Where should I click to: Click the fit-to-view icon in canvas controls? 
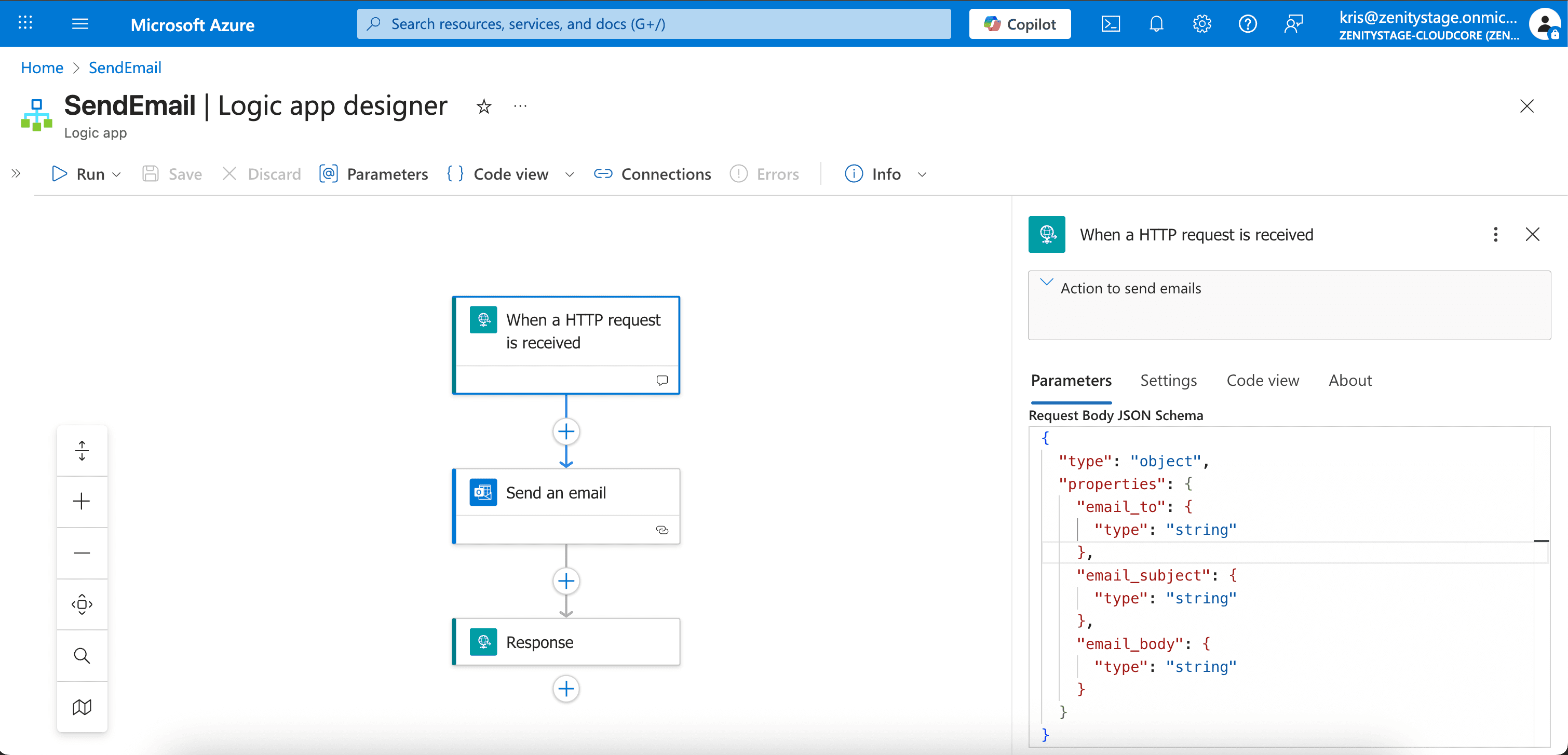[82, 604]
